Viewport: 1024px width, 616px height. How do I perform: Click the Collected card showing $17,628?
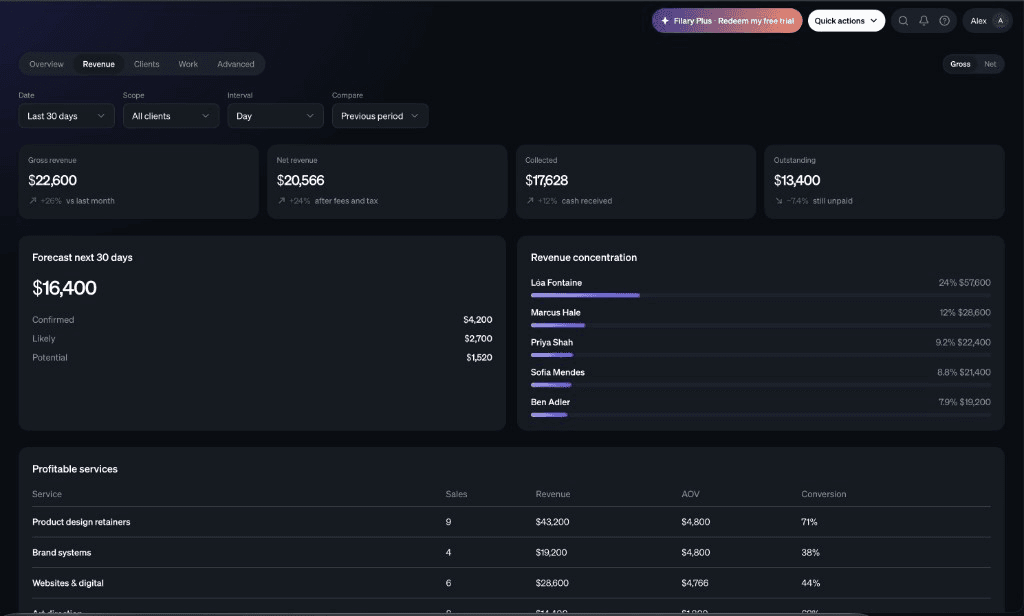636,182
